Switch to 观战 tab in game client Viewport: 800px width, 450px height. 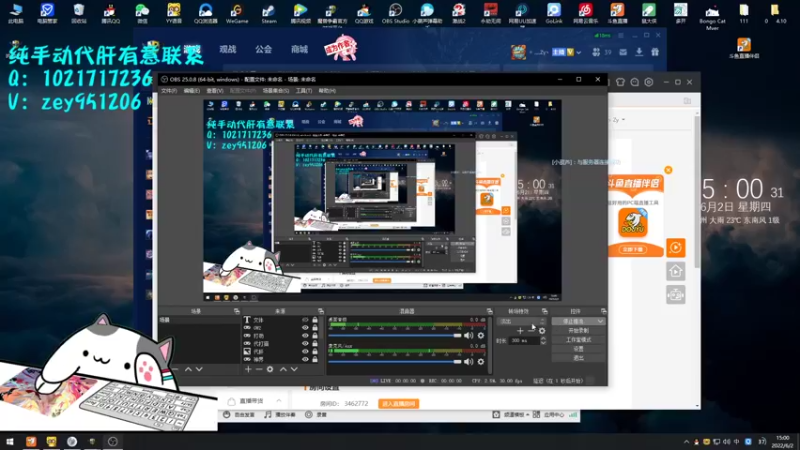point(228,49)
